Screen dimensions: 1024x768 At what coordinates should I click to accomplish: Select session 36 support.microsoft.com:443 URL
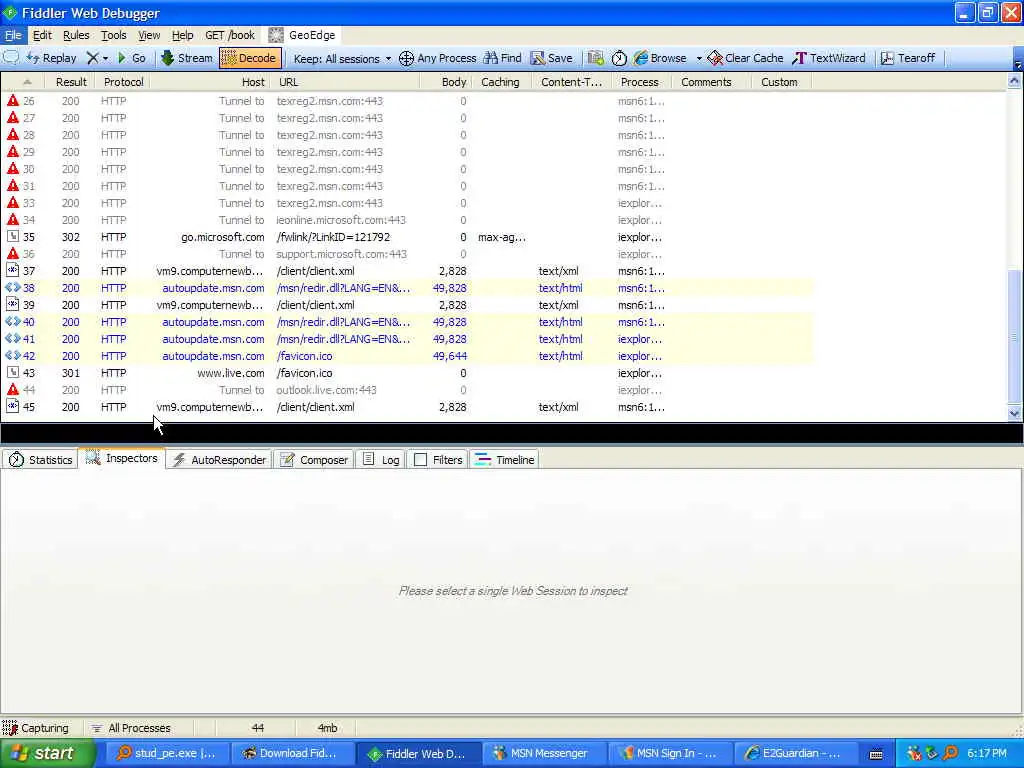(342, 254)
